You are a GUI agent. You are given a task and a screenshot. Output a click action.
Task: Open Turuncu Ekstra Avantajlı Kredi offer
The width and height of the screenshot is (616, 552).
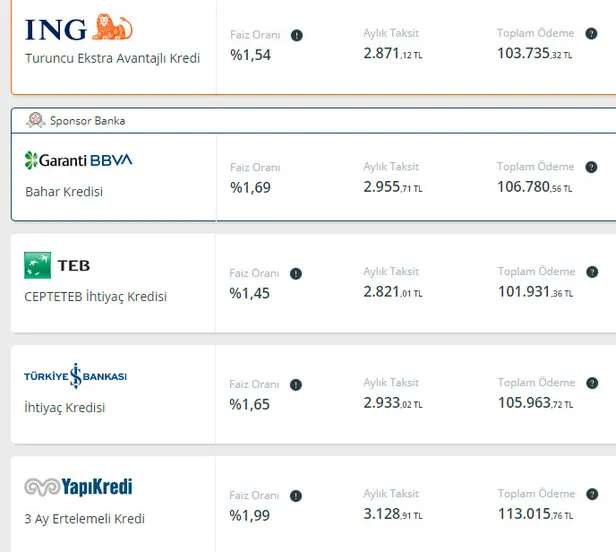[x=112, y=59]
